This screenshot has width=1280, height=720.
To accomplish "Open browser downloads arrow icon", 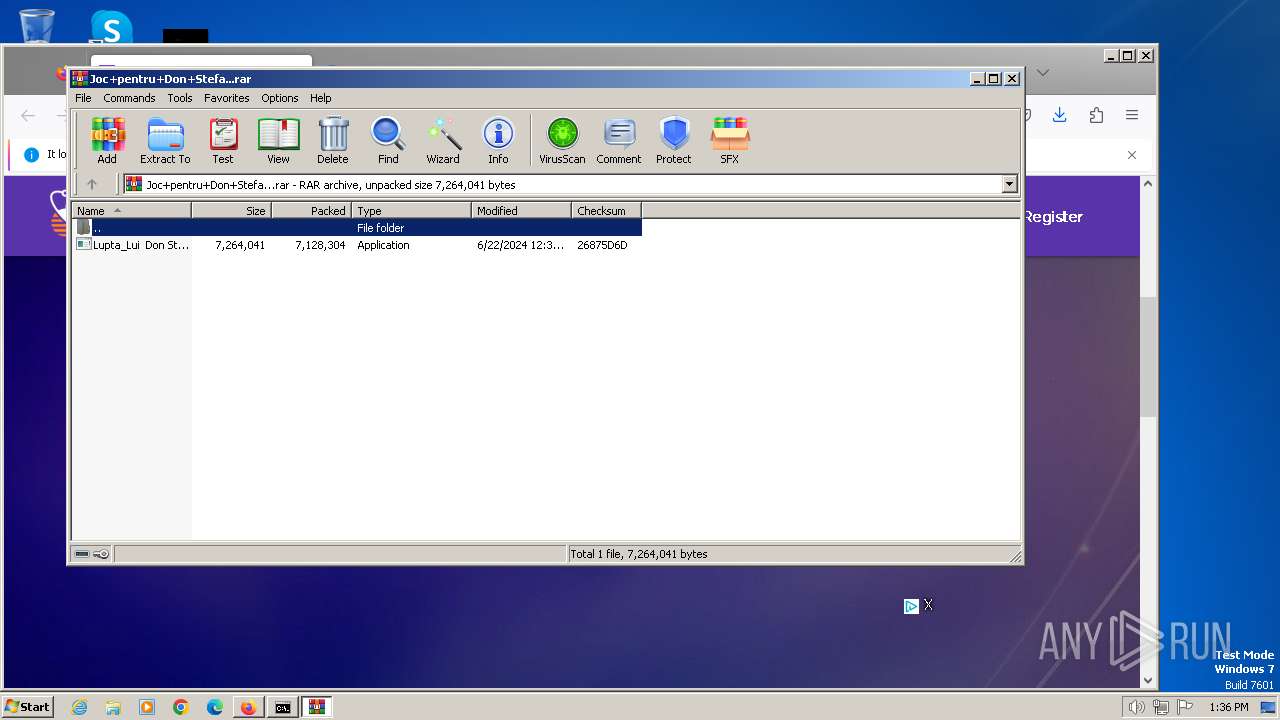I will tap(1059, 115).
